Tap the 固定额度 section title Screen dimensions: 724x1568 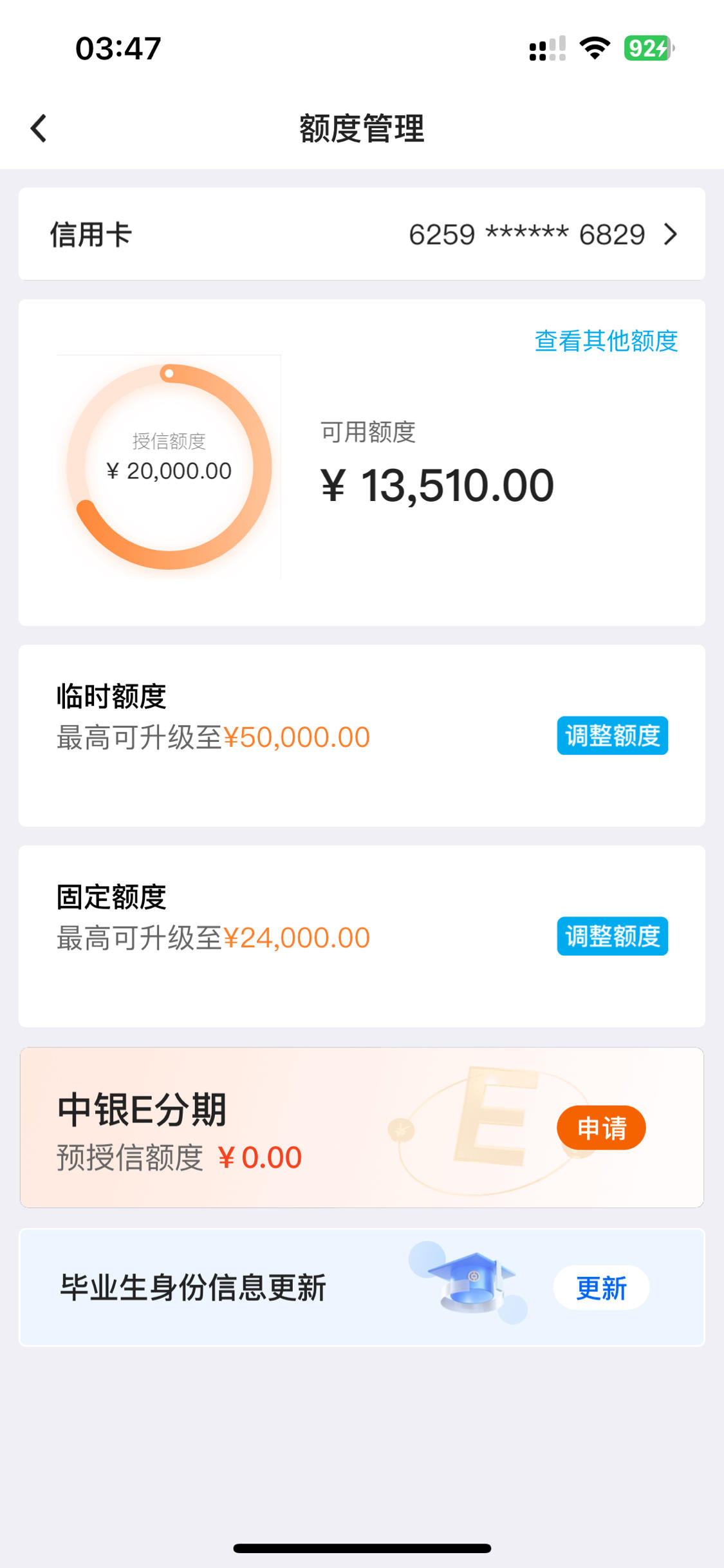click(111, 896)
